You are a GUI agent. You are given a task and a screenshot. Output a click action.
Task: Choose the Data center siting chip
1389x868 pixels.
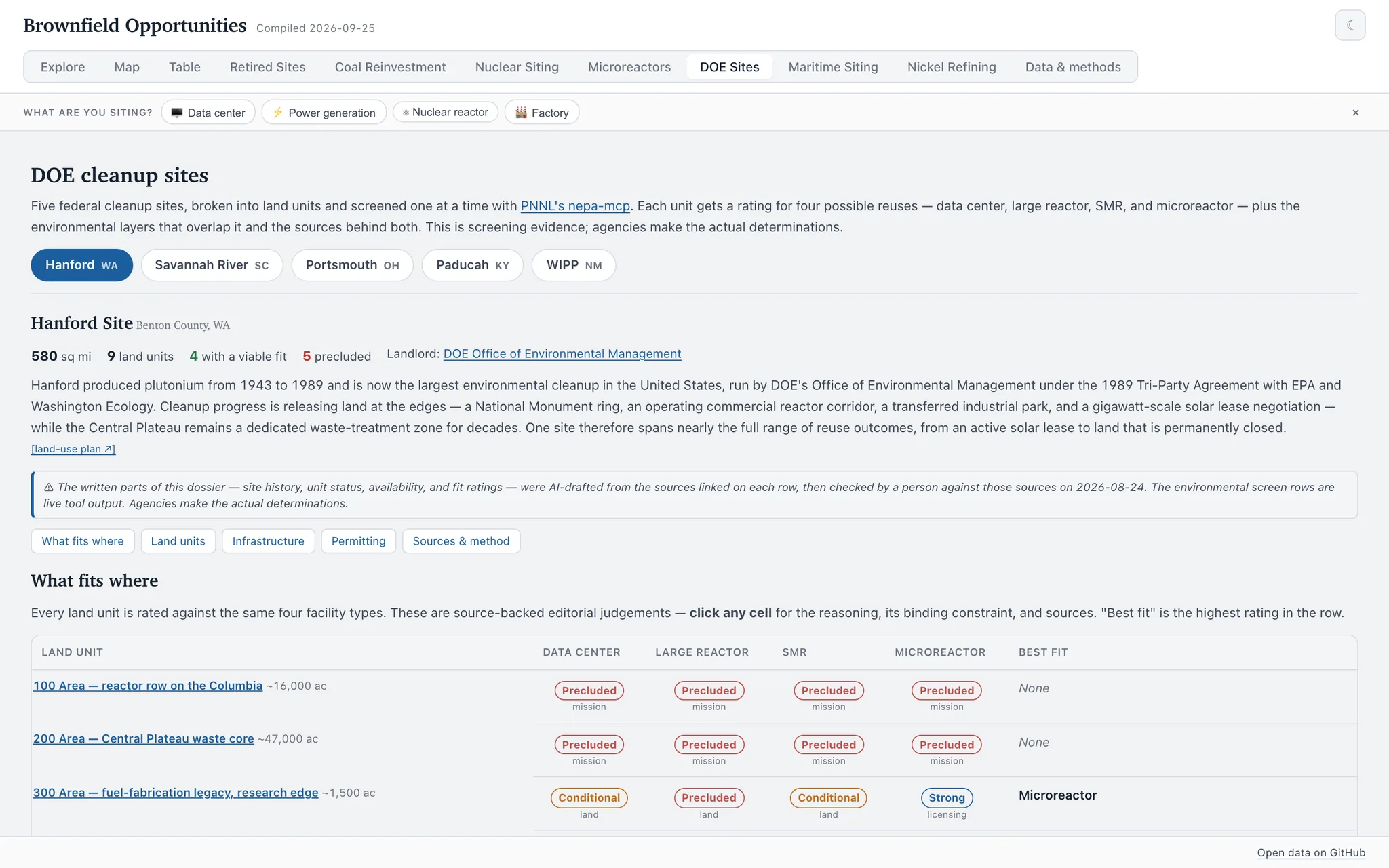click(x=208, y=113)
